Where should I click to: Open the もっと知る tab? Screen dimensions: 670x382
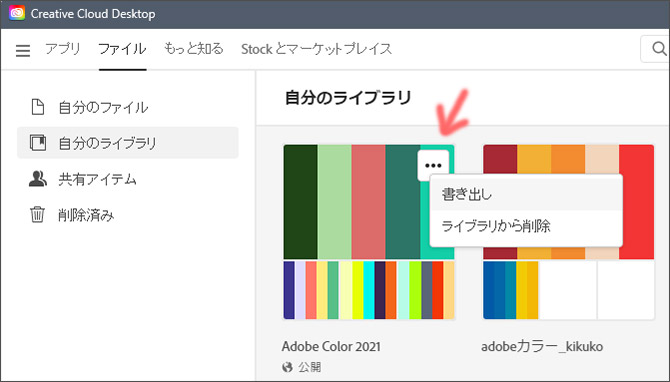(x=194, y=49)
